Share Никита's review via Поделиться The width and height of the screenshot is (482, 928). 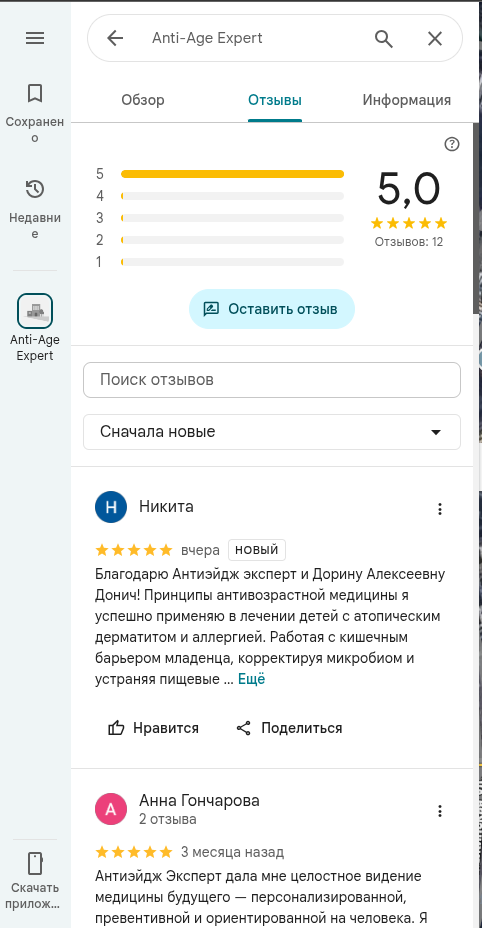pyautogui.click(x=289, y=728)
